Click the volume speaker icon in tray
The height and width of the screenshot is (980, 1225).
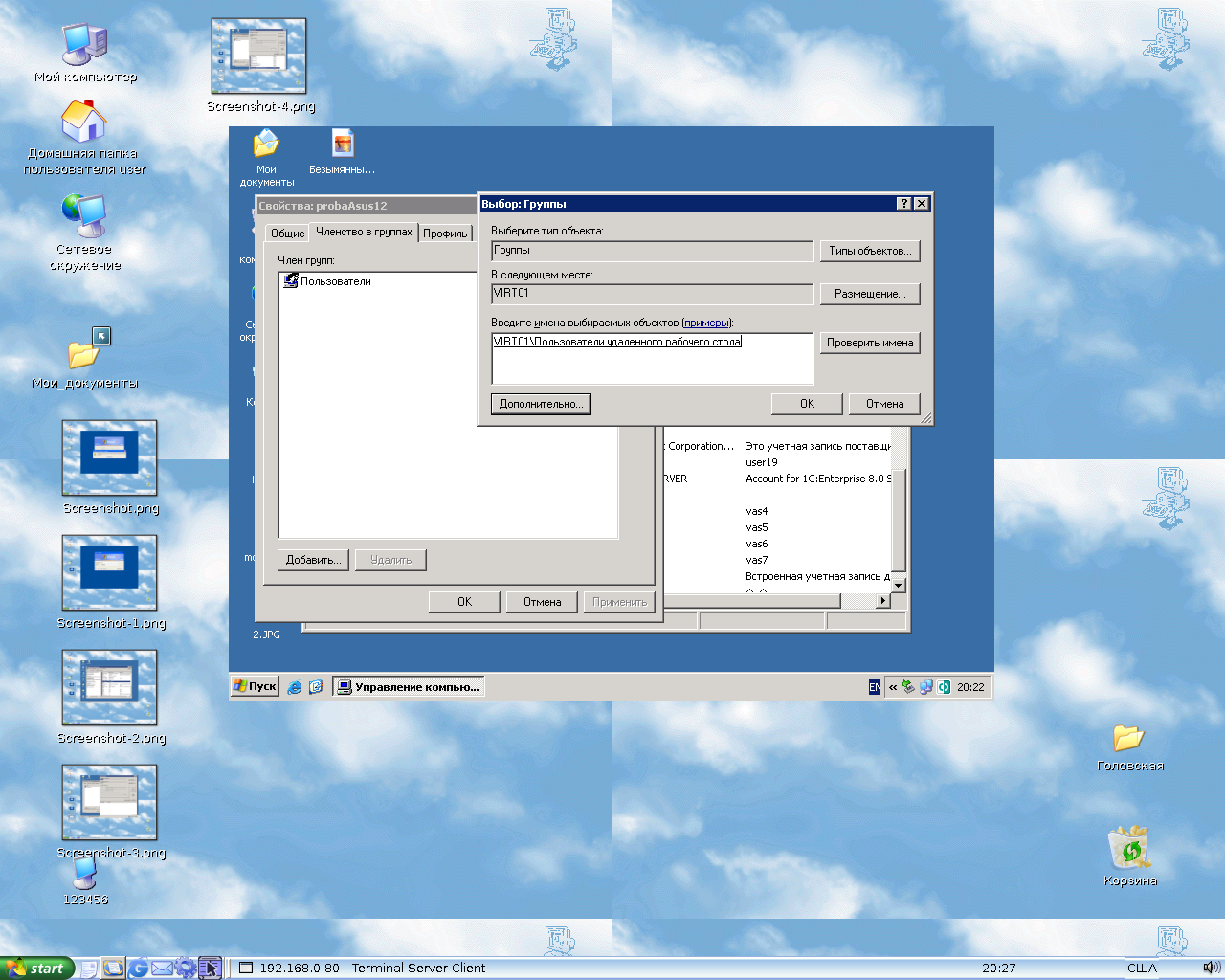pos(1210,968)
